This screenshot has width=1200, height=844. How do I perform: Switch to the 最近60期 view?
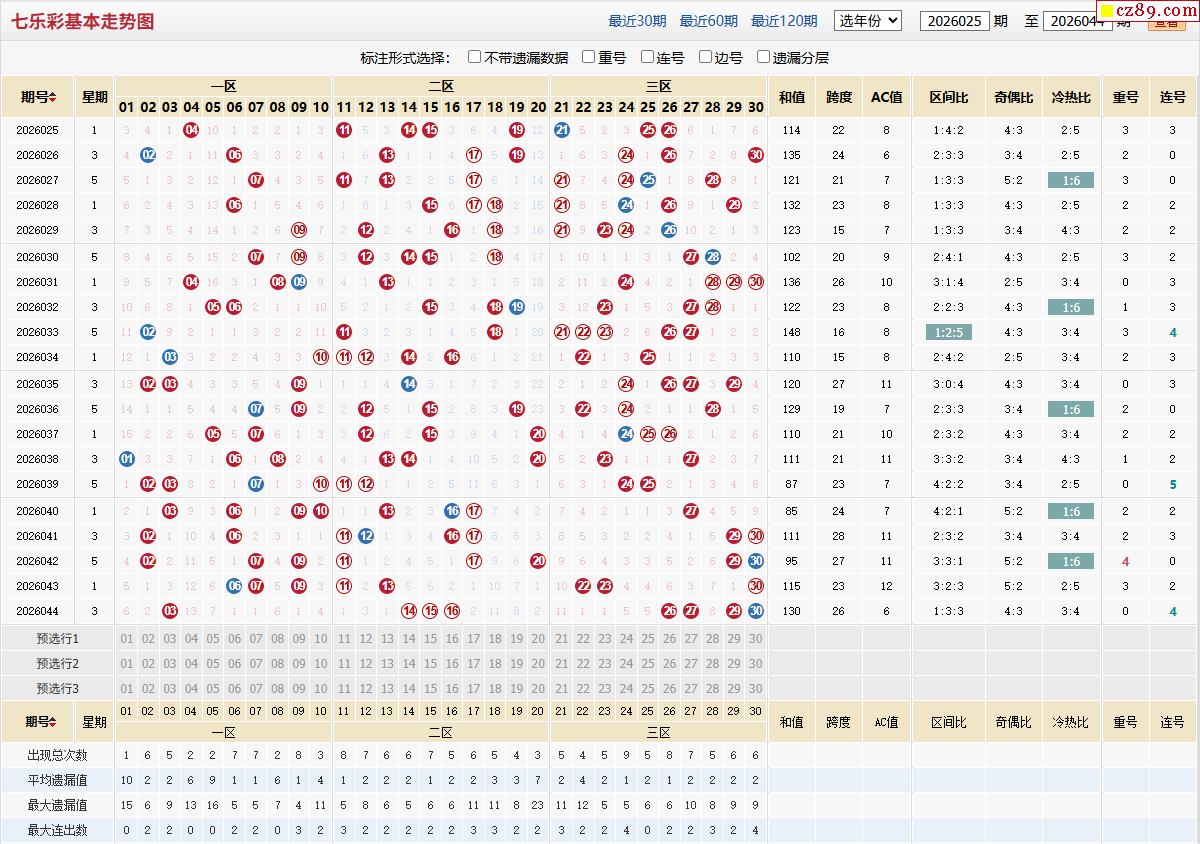708,21
